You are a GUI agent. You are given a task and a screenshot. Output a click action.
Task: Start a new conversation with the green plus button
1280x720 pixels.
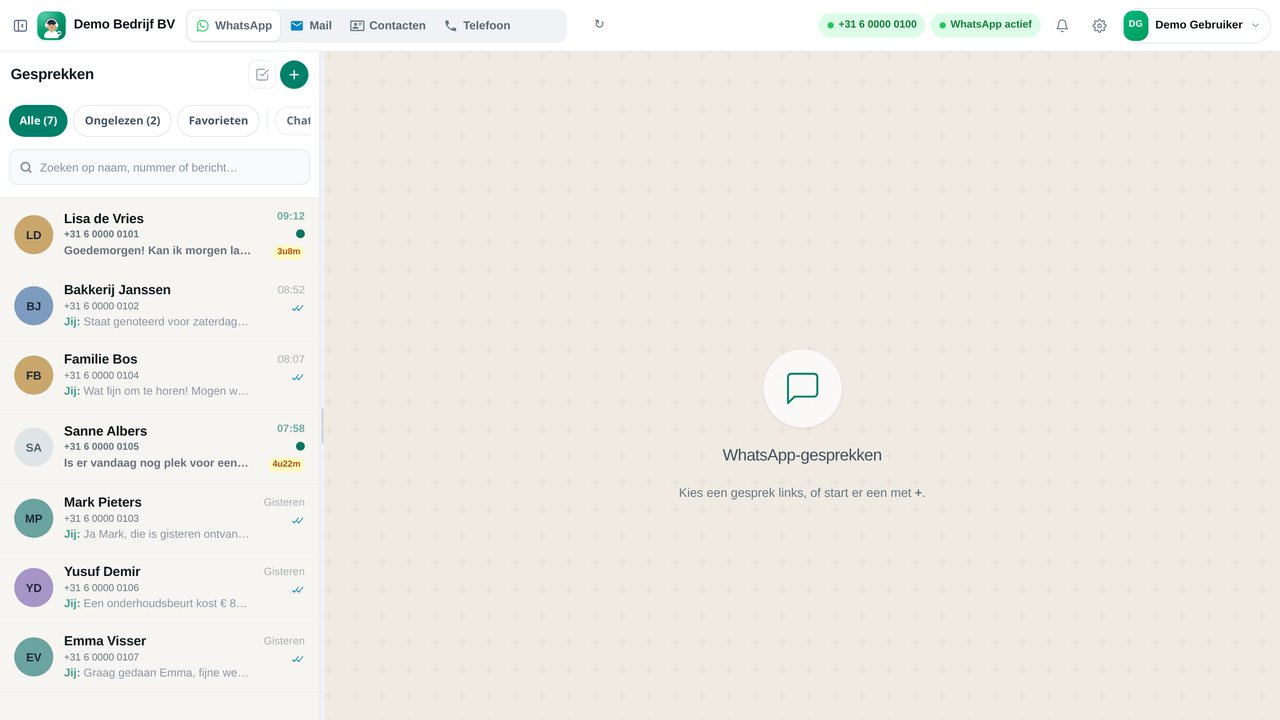[294, 75]
